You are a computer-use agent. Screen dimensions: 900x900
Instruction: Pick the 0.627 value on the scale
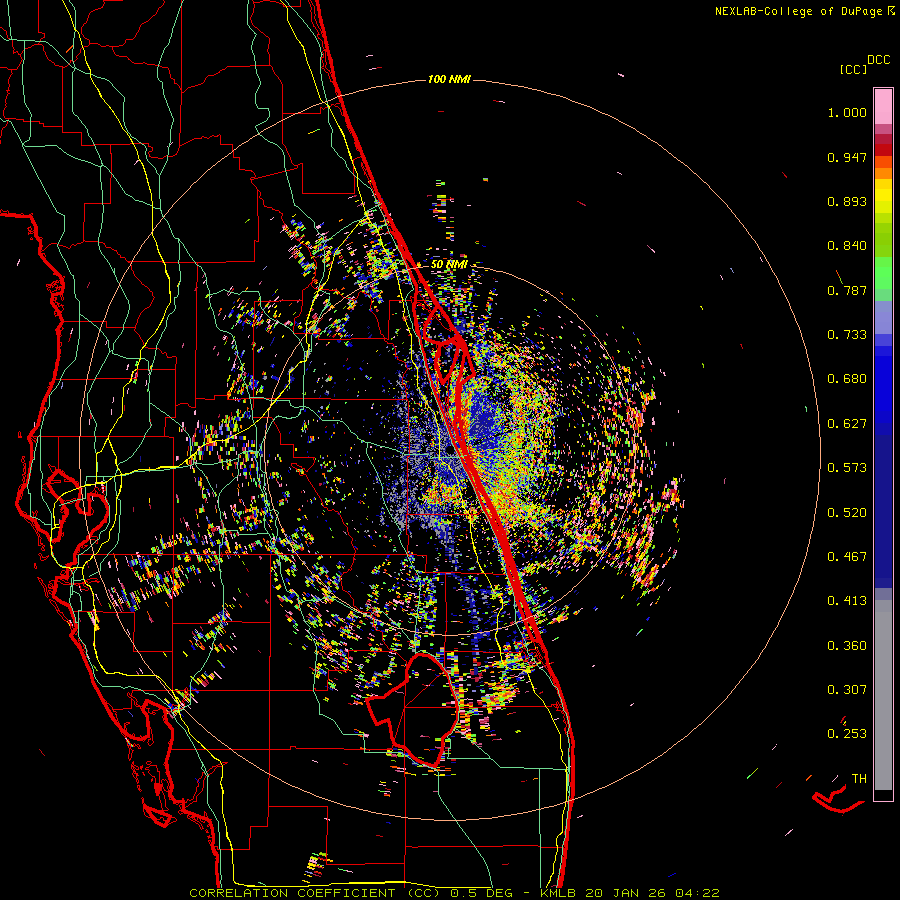(847, 424)
